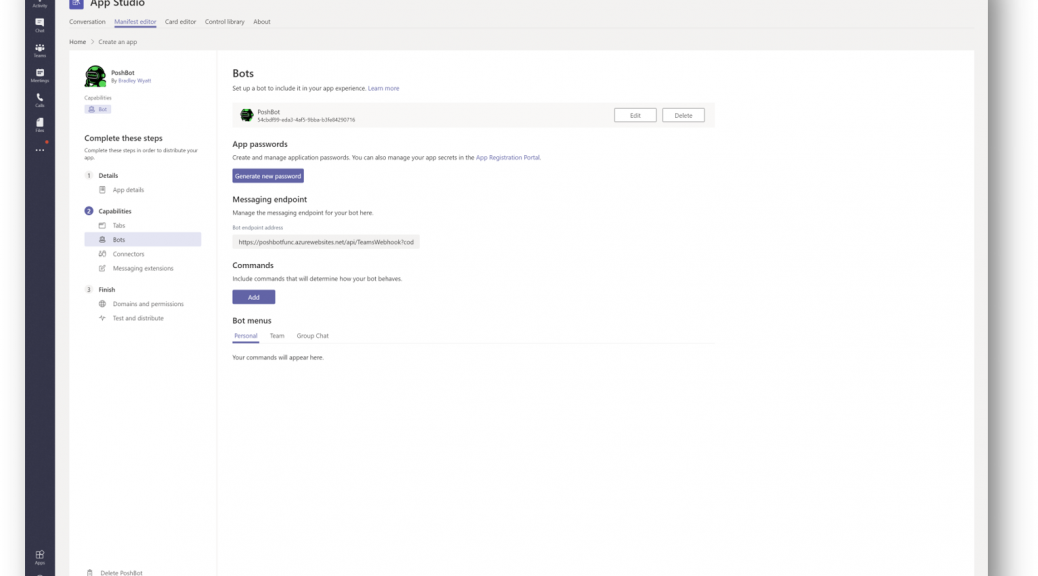This screenshot has height=576, width=1038.
Task: Open the Finish step heading
Action: 107,289
